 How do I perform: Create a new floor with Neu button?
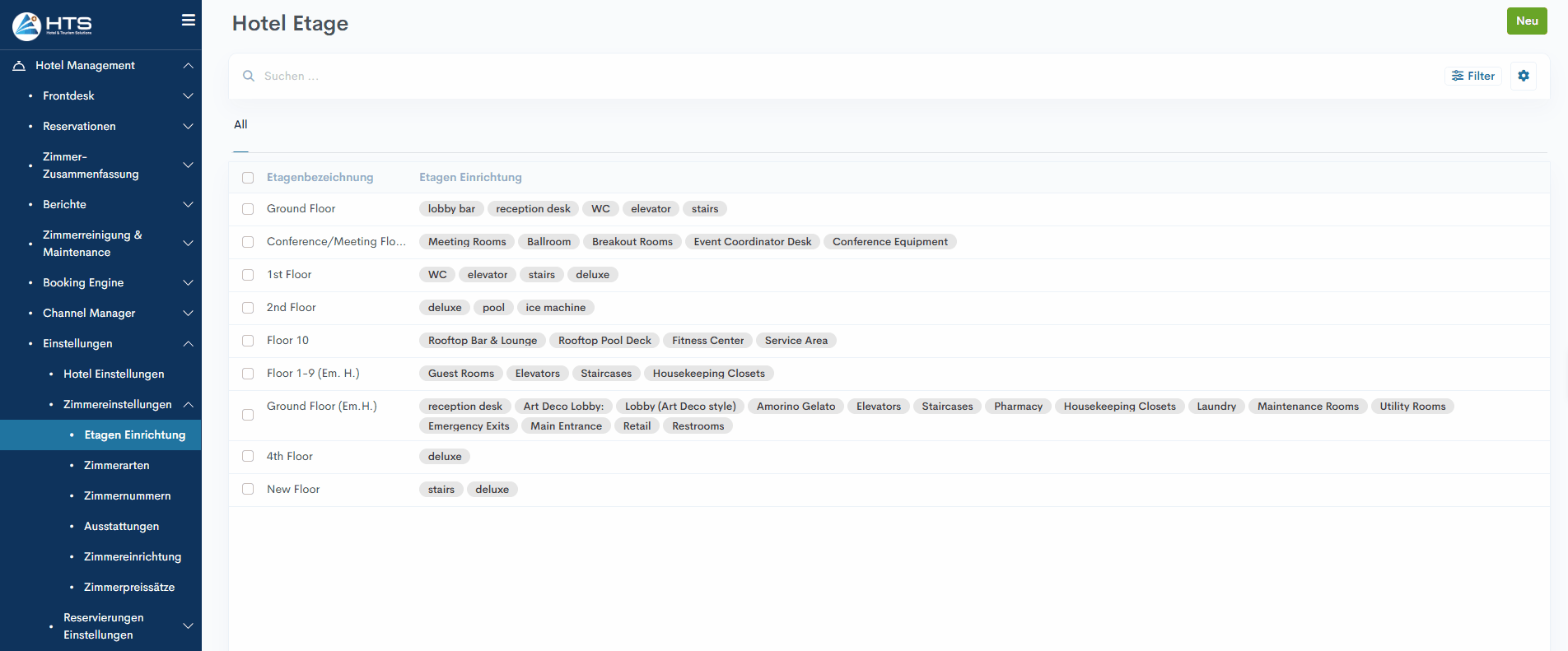point(1526,21)
